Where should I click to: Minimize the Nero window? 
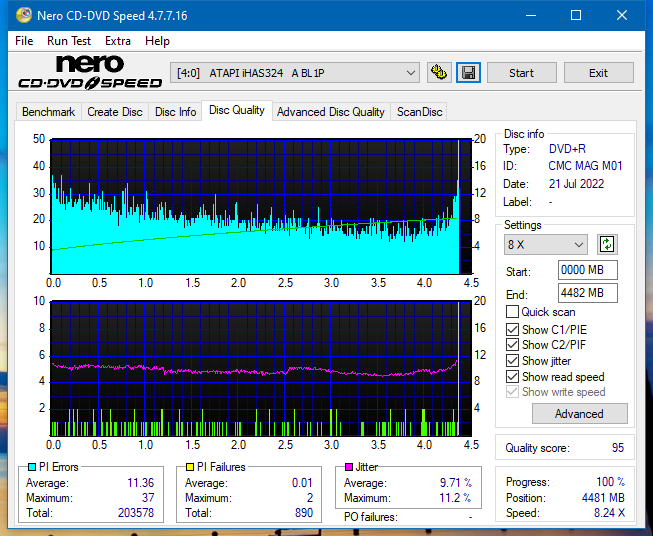pos(531,15)
